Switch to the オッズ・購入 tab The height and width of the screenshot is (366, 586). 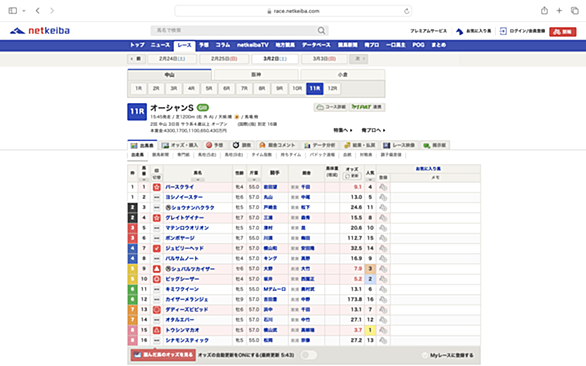pos(180,145)
